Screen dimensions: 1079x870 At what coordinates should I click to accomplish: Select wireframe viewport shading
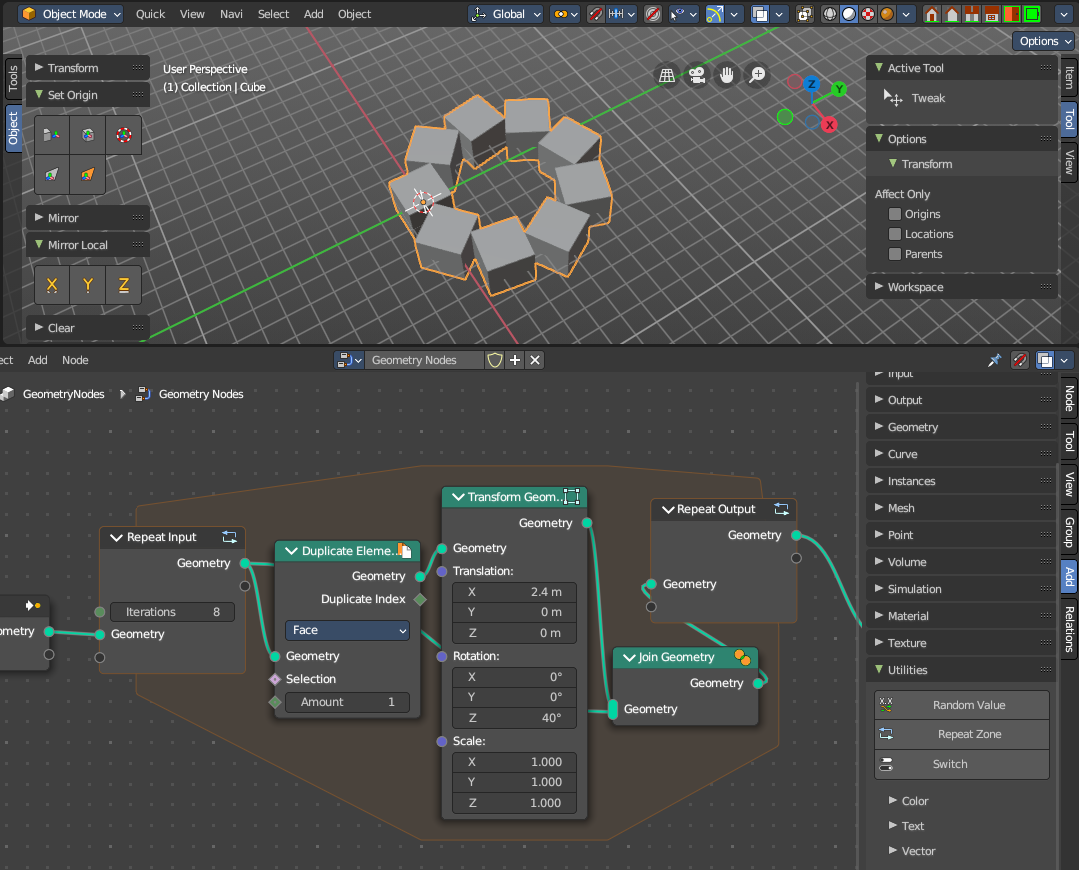coord(830,14)
